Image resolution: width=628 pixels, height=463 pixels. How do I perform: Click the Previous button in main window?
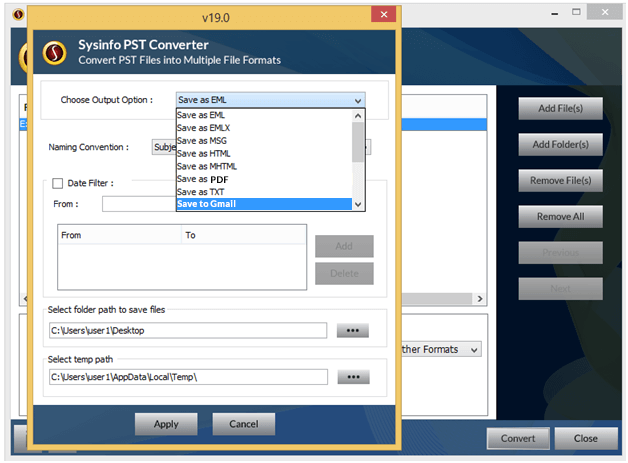tap(560, 253)
